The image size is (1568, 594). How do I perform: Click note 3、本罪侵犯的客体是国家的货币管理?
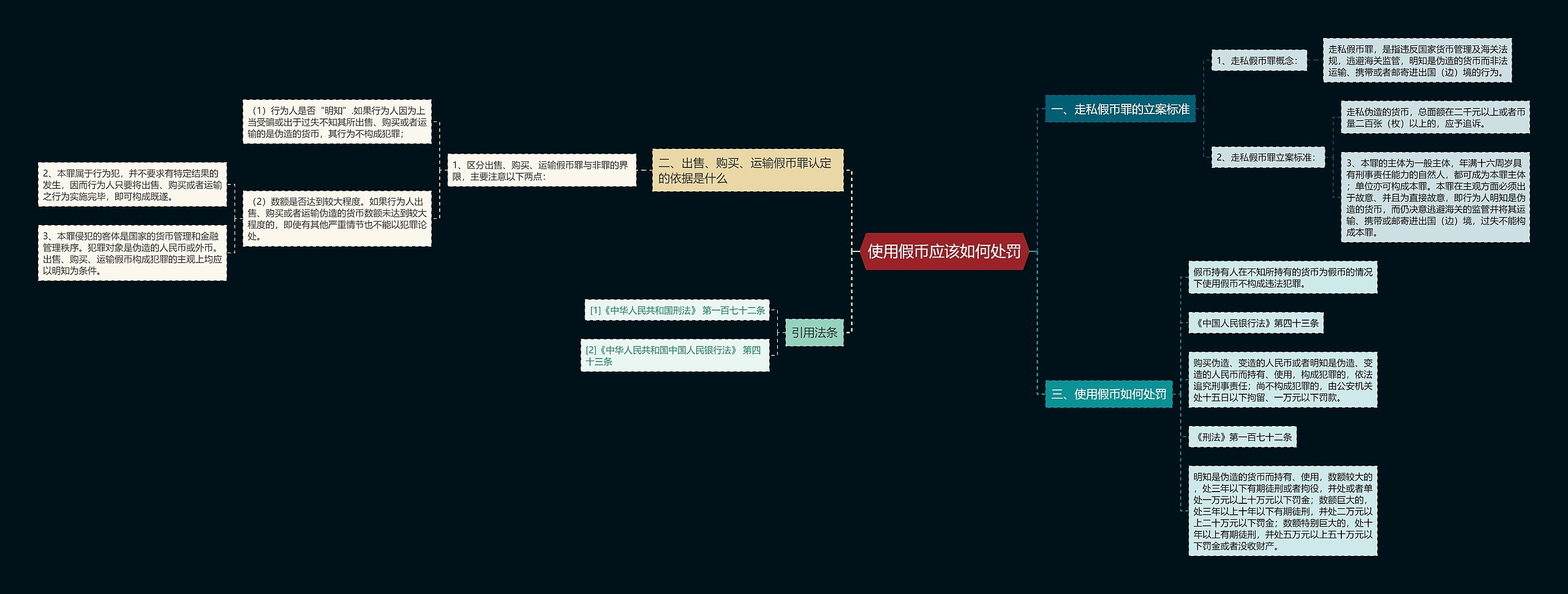click(132, 253)
